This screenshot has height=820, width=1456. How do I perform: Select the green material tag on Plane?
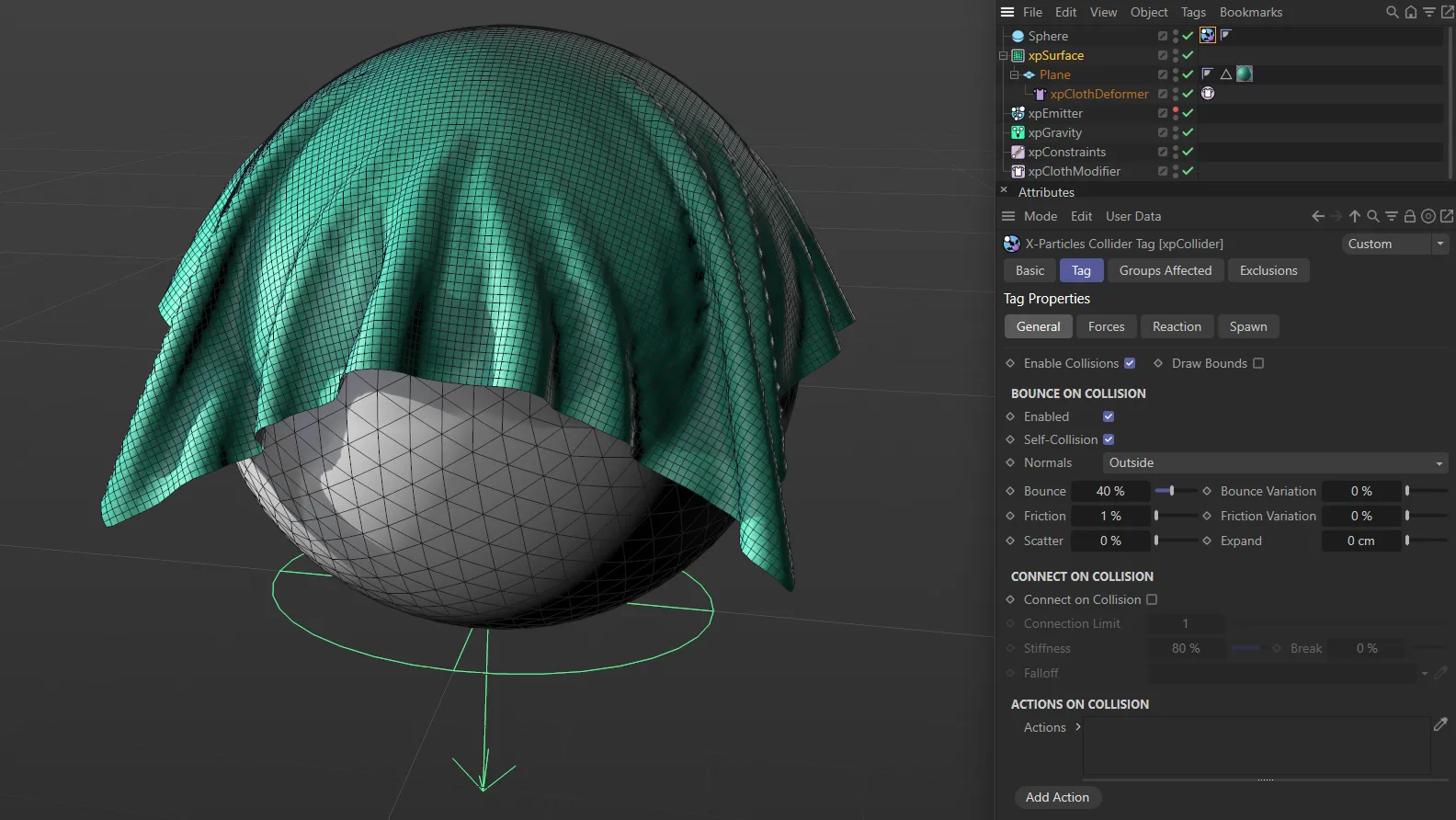point(1245,74)
